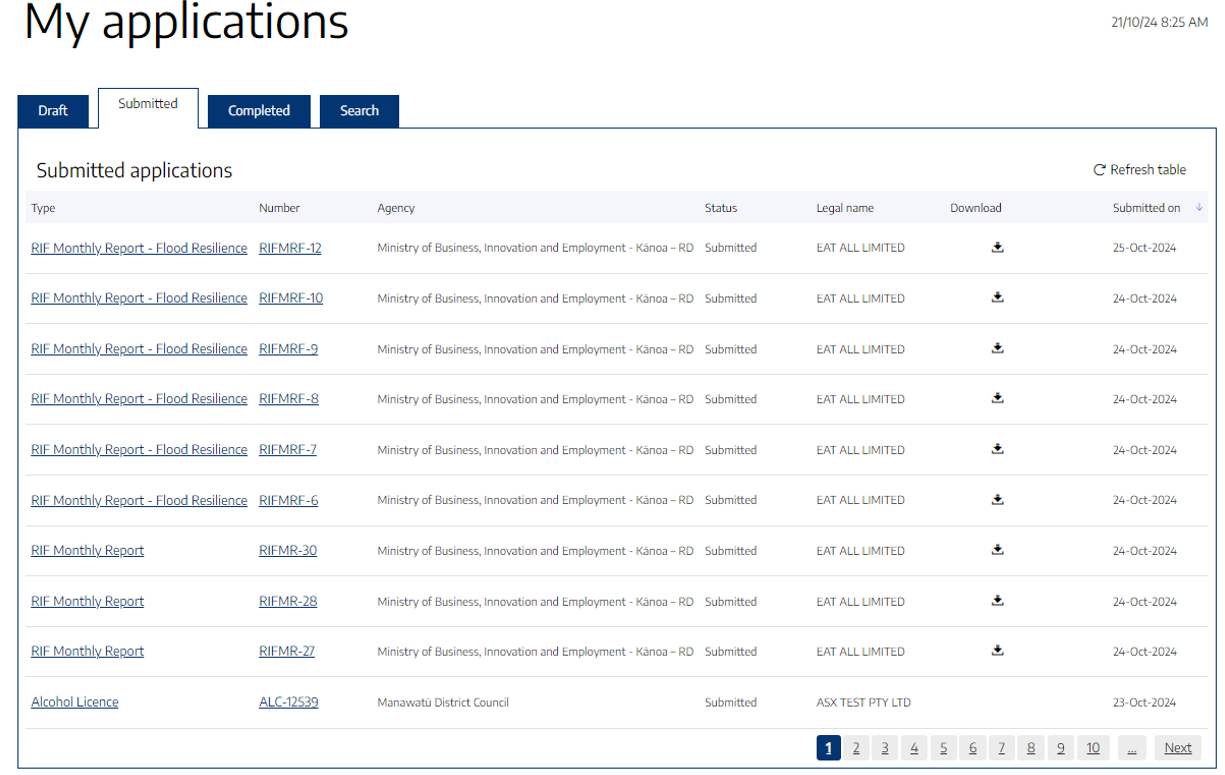Refresh the submitted applications table

pyautogui.click(x=1139, y=169)
